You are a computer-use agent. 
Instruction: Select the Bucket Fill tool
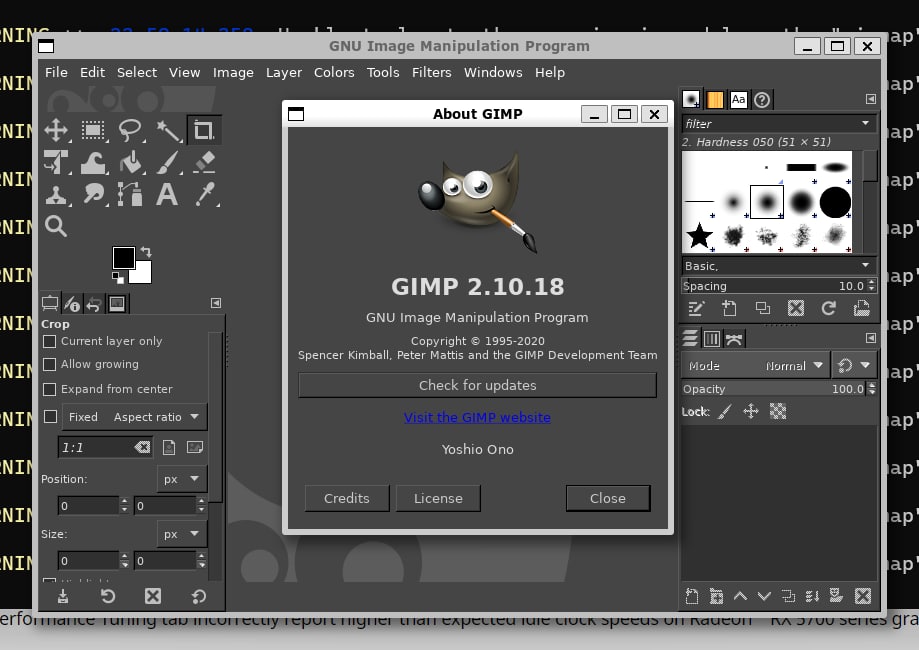click(130, 162)
